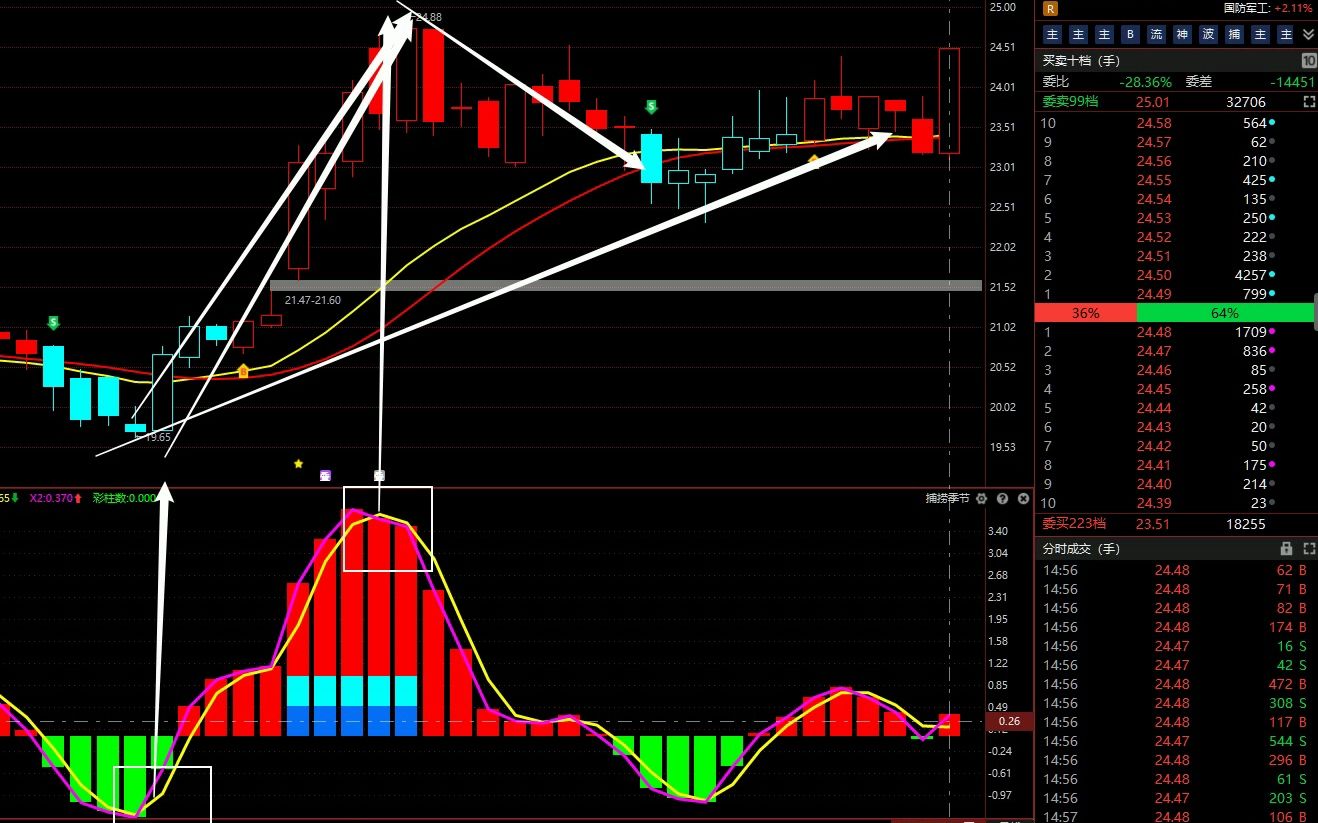Click the 捕捞季节 indicator name
The image size is (1318, 823).
(947, 498)
